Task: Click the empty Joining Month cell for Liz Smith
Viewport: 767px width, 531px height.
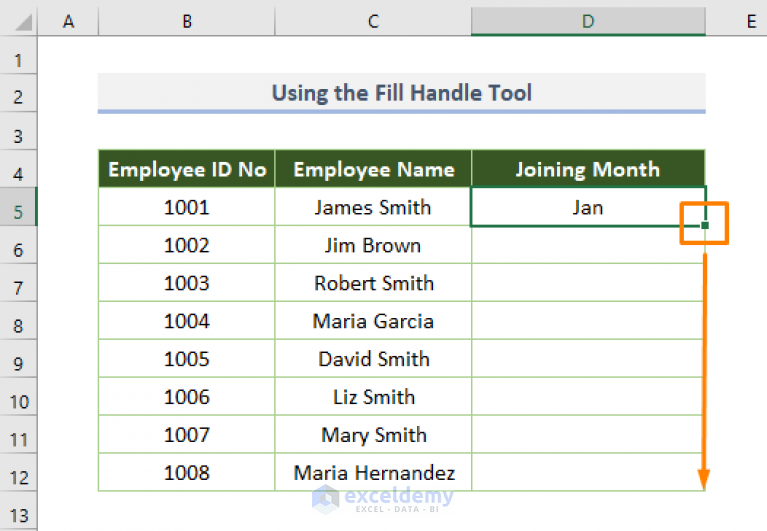Action: coord(588,397)
